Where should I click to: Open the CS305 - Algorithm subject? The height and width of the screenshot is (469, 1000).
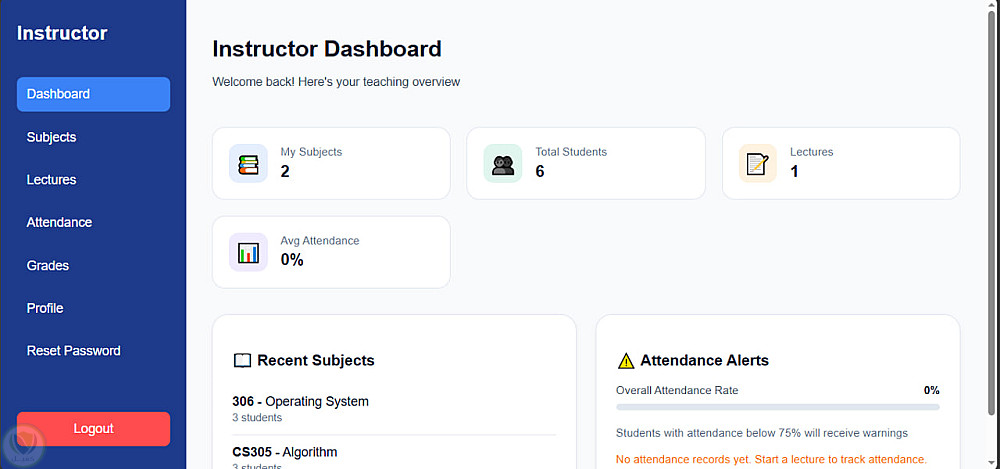pyautogui.click(x=285, y=452)
